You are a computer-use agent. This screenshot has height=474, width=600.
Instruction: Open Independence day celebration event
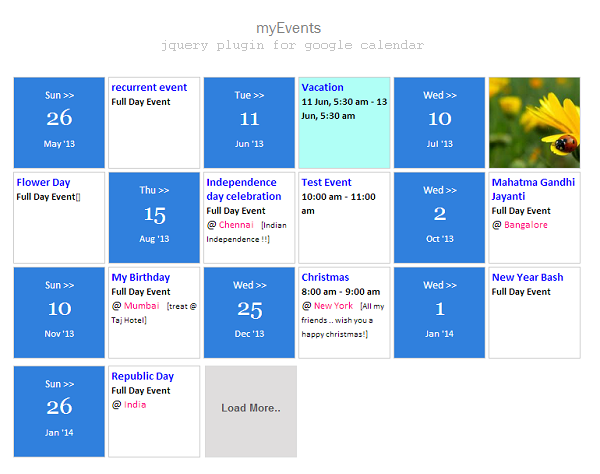pyautogui.click(x=244, y=189)
